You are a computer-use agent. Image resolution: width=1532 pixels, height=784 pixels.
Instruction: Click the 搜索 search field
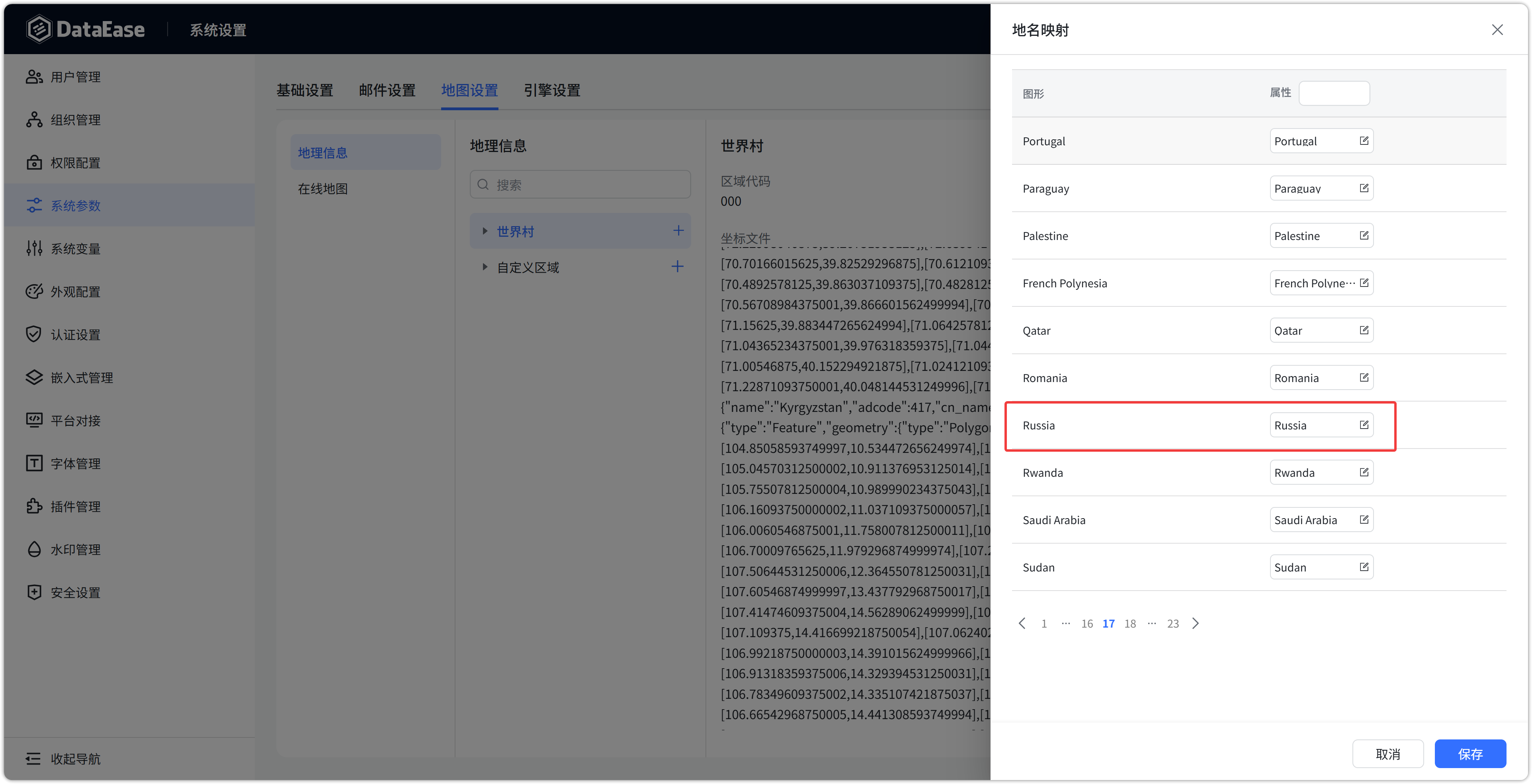tap(580, 185)
